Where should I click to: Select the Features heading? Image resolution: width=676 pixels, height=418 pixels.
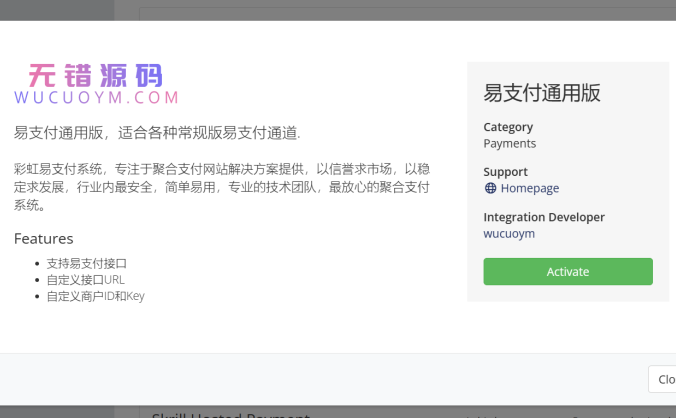(x=44, y=238)
